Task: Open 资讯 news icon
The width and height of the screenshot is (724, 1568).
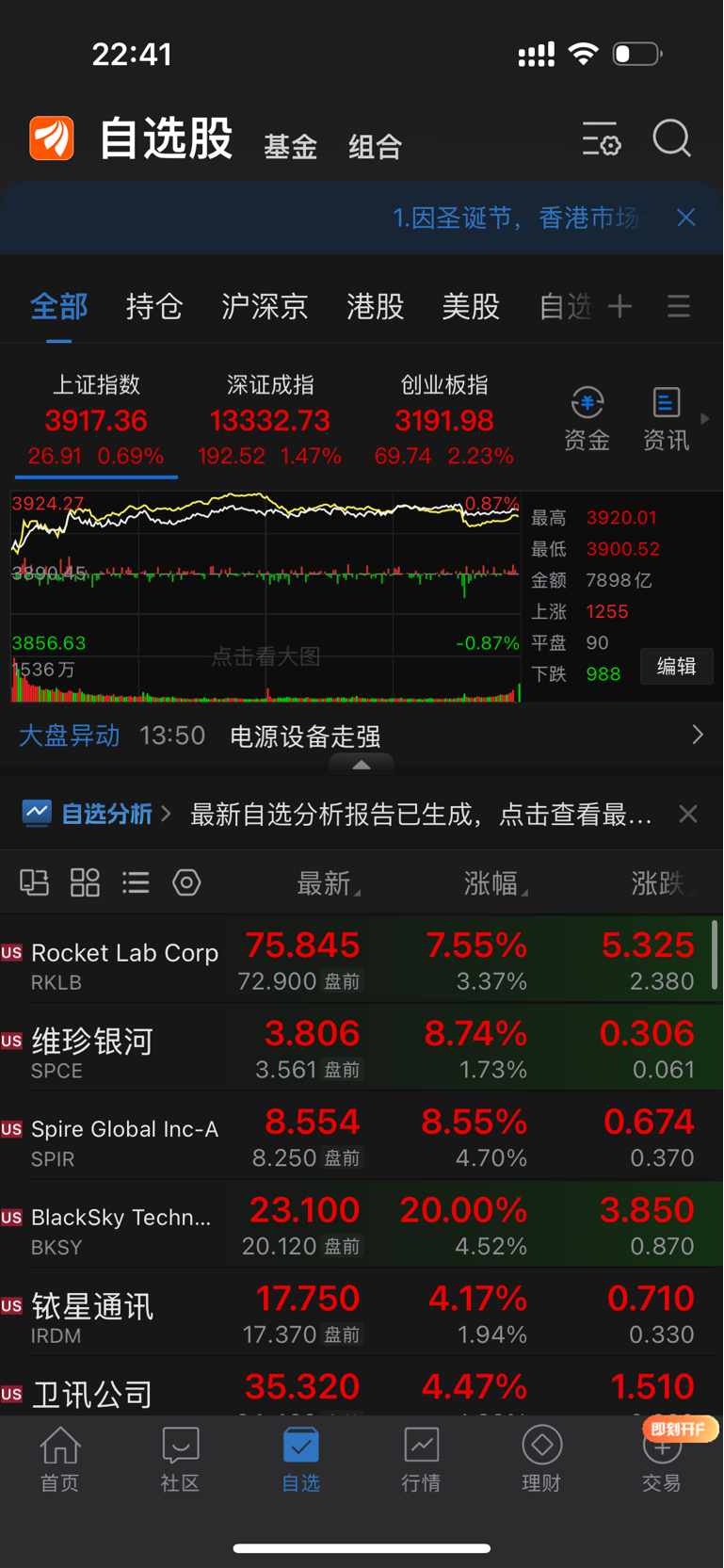Action: coord(667,419)
